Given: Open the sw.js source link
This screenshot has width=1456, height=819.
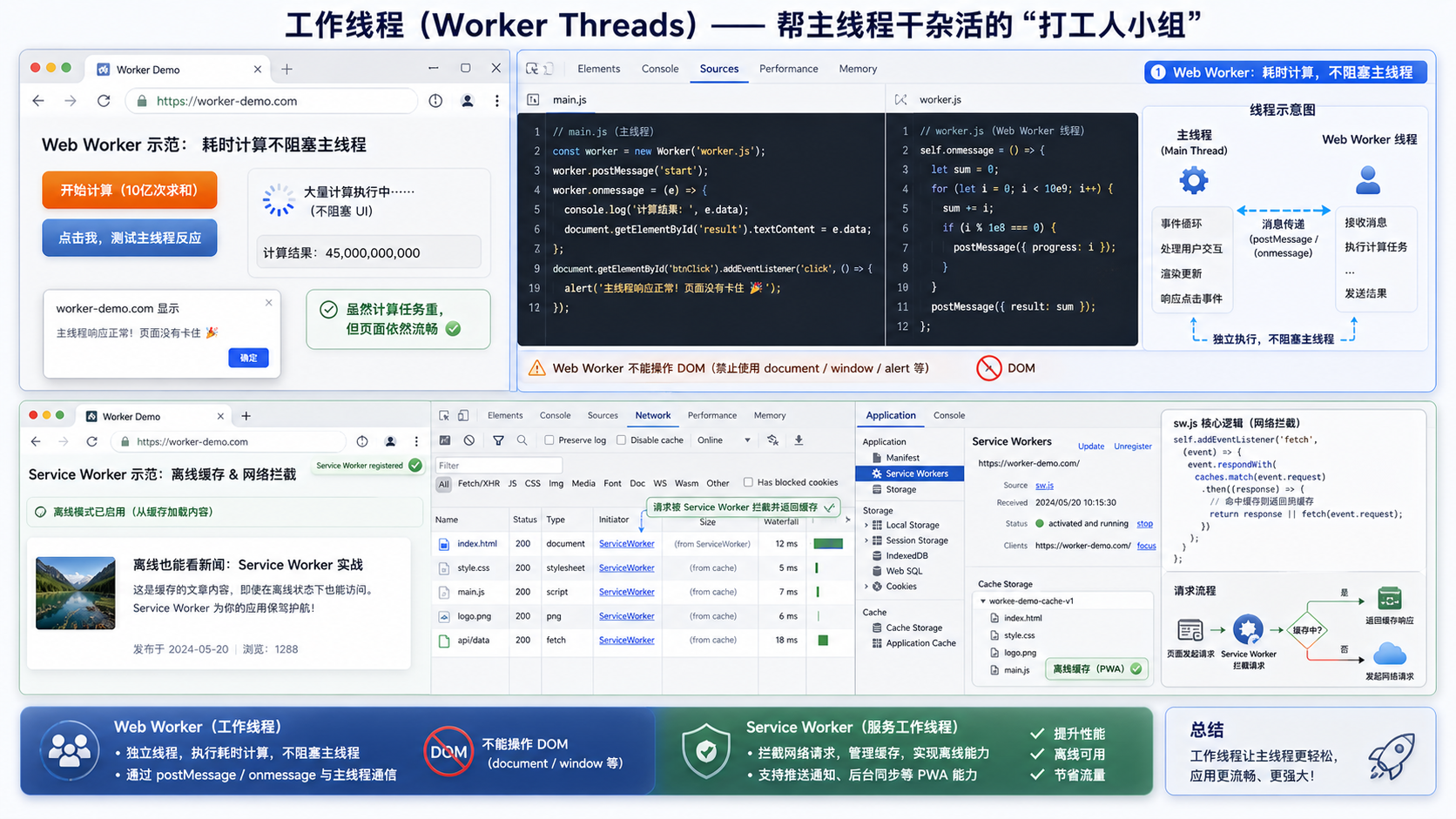Looking at the screenshot, I should [x=1044, y=486].
